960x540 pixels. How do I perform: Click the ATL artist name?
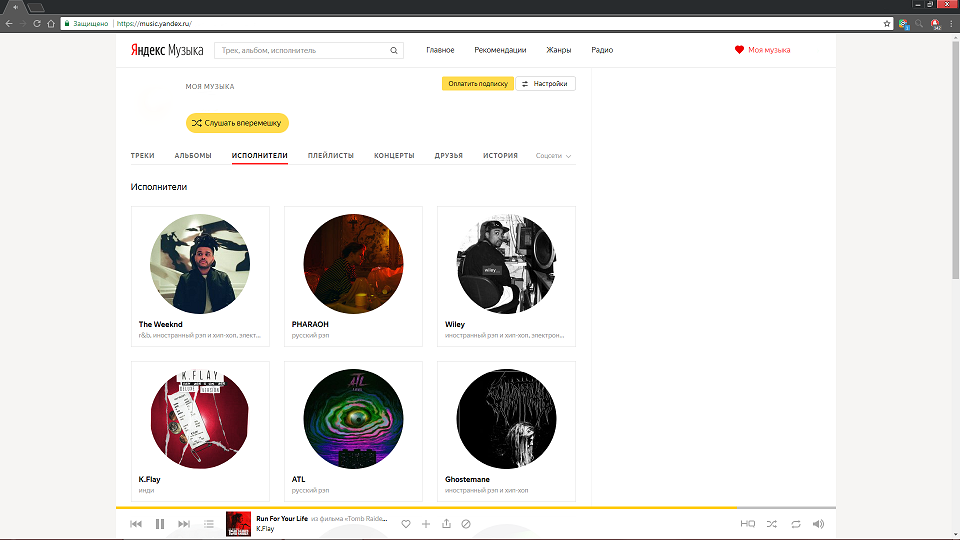click(298, 479)
